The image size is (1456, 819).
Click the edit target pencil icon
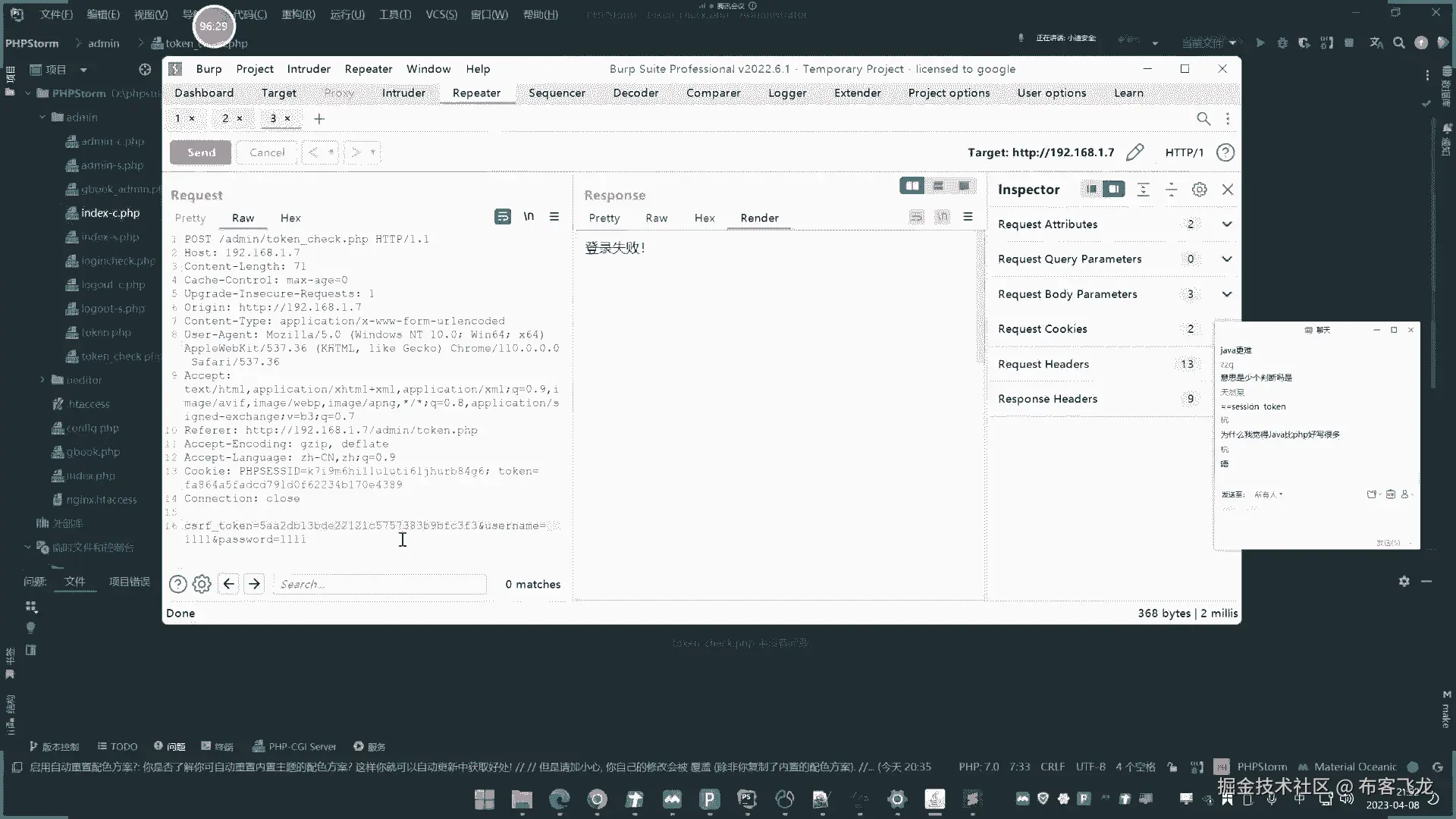(x=1134, y=152)
